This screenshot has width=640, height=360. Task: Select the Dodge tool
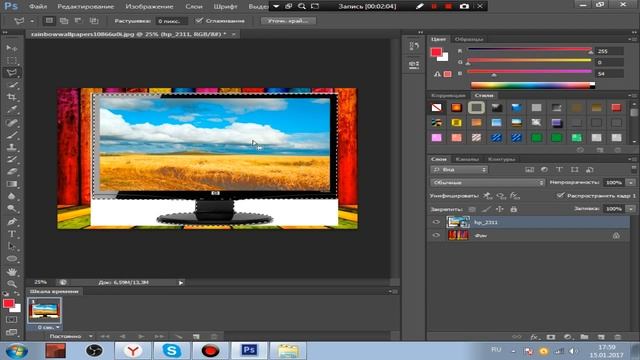click(x=12, y=209)
